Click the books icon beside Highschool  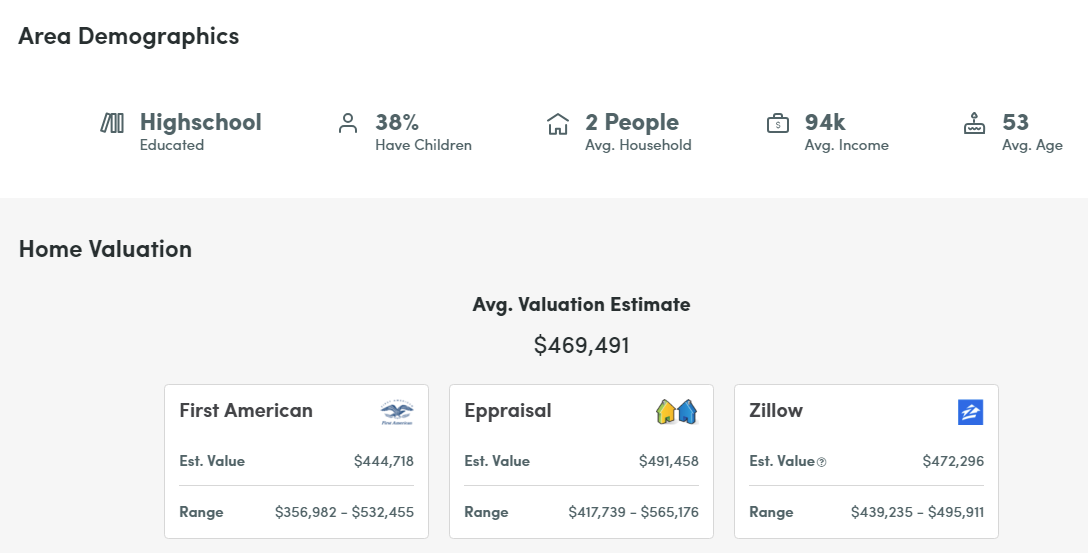coord(112,123)
